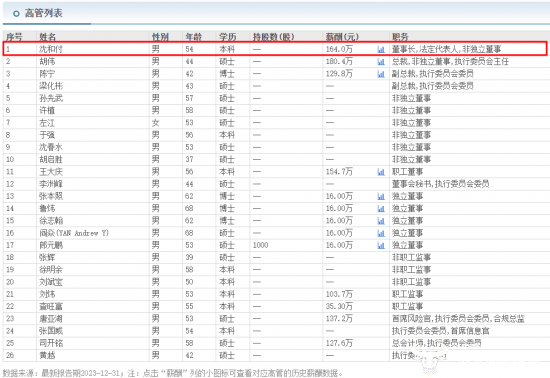
Task: Select the name 王大庆
Action: pyautogui.click(x=51, y=172)
